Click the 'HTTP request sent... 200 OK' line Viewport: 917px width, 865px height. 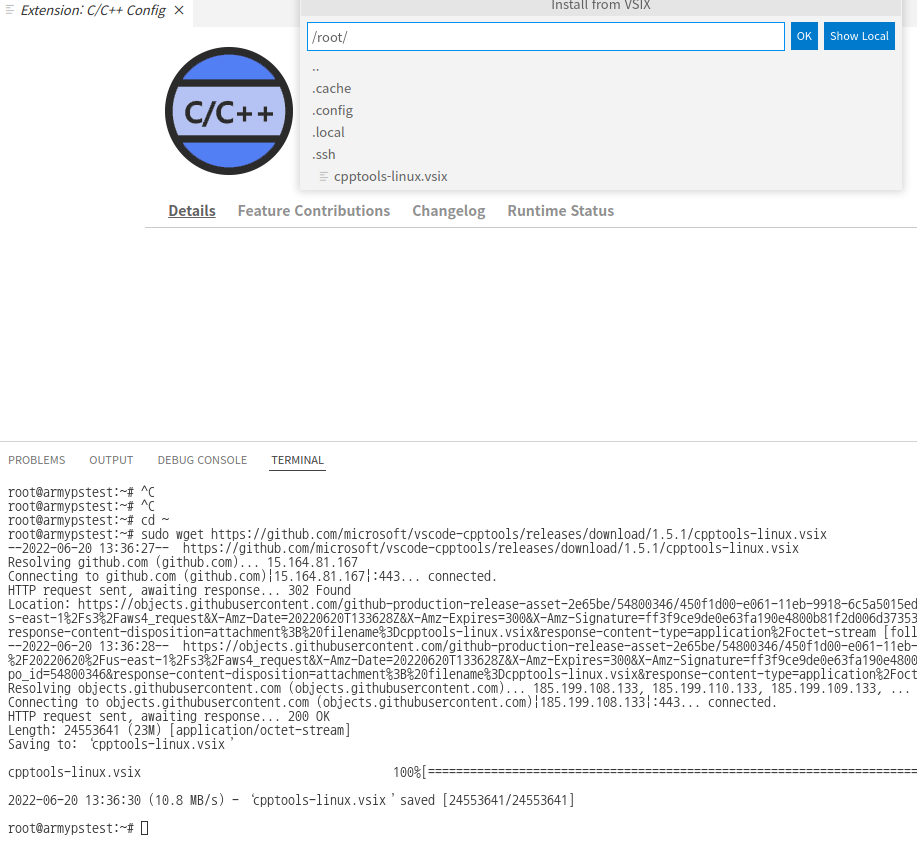pyautogui.click(x=168, y=716)
